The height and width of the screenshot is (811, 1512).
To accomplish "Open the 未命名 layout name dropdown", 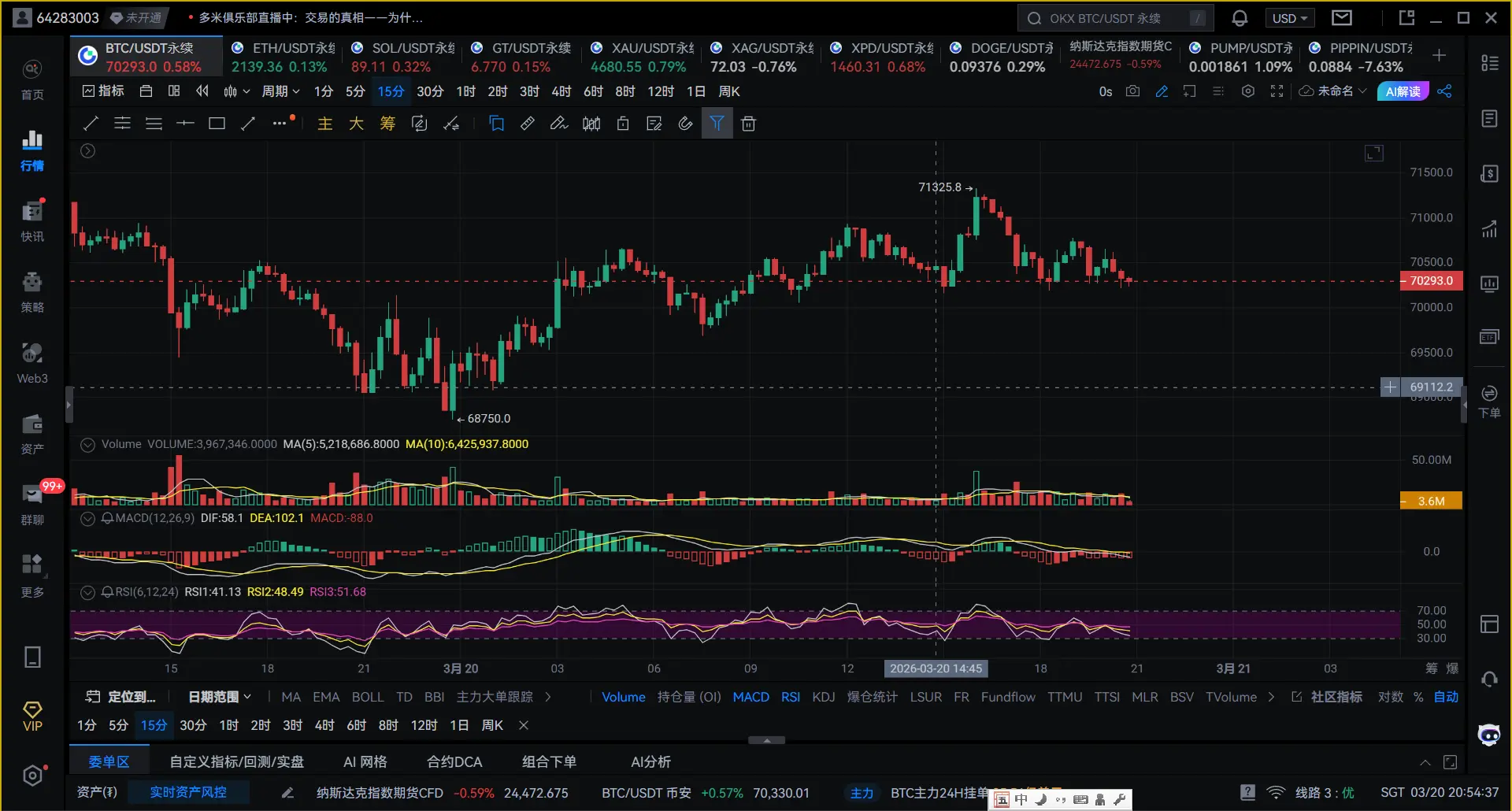I will 1333,91.
